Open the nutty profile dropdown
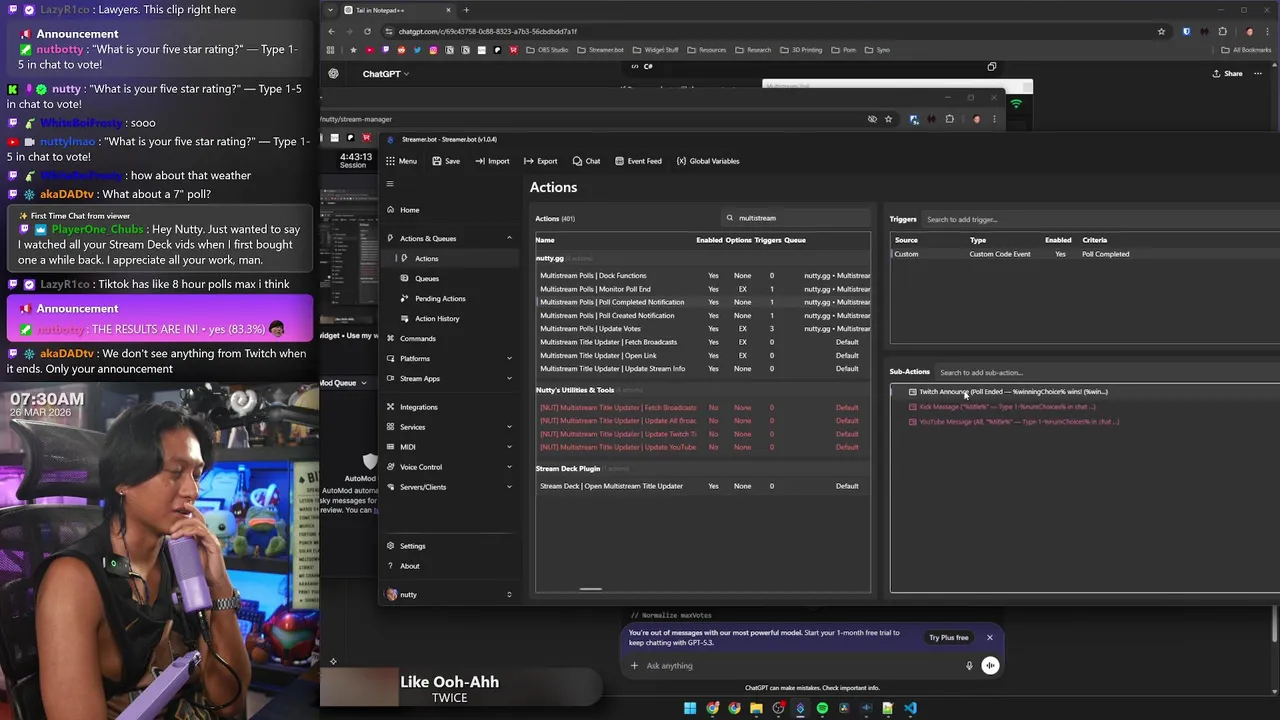 click(x=450, y=594)
